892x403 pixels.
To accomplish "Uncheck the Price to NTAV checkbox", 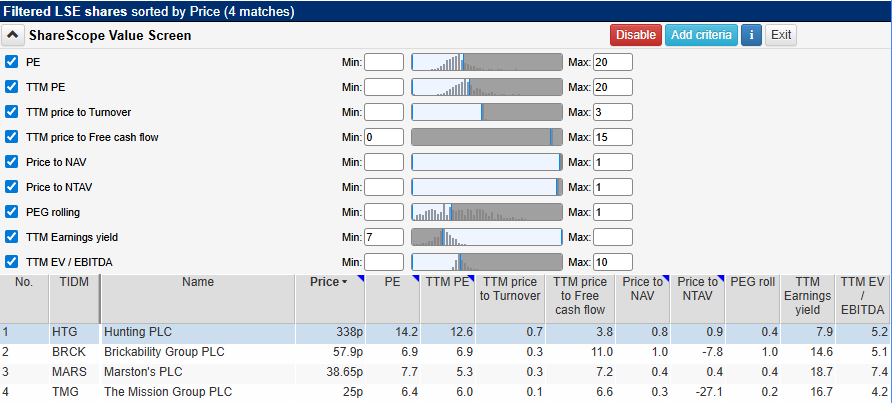I will [x=11, y=187].
